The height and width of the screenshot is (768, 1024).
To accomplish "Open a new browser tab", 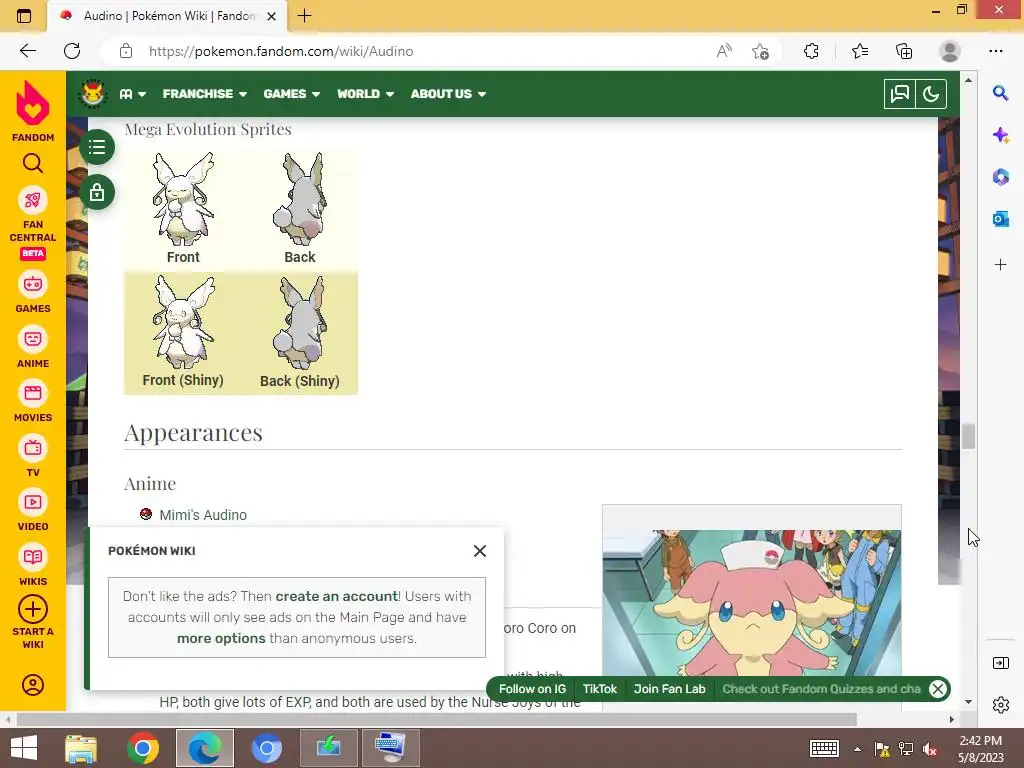I will click(304, 16).
